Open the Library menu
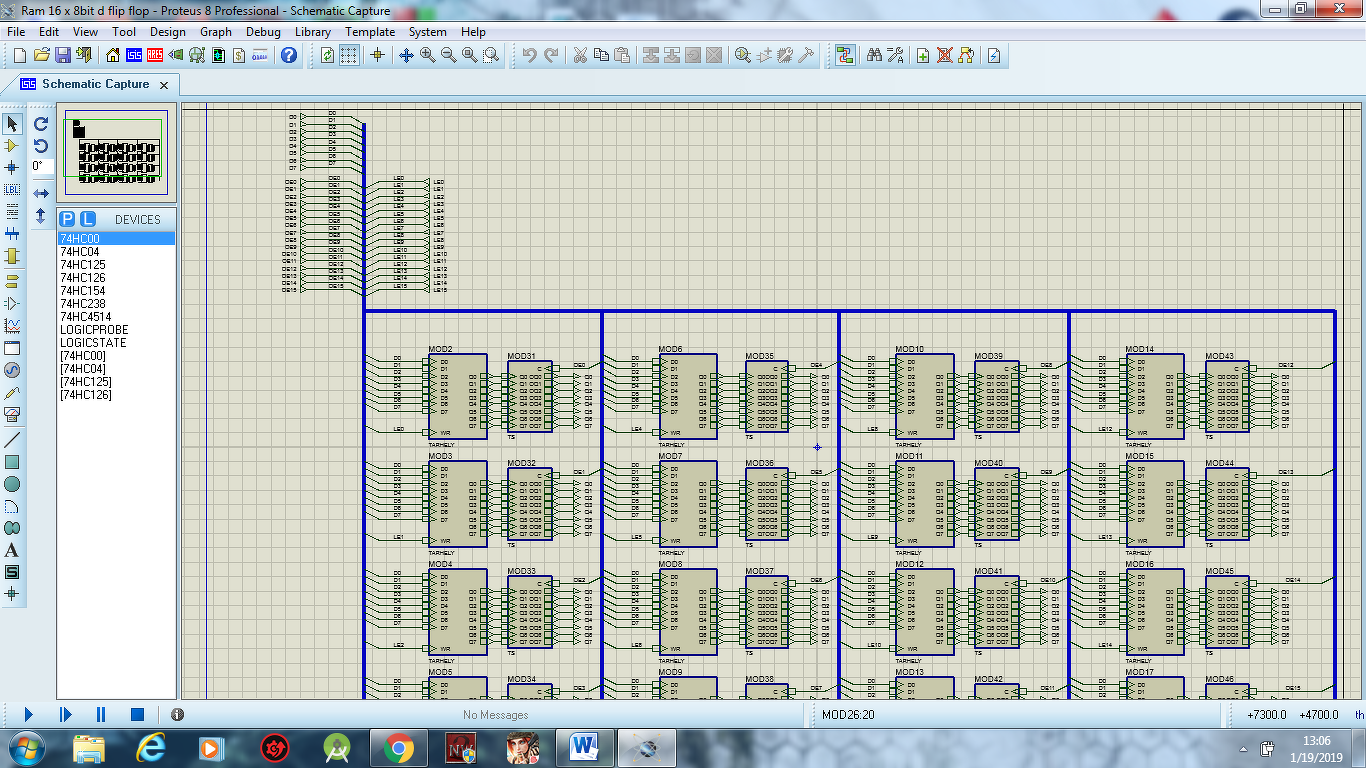 pos(313,32)
